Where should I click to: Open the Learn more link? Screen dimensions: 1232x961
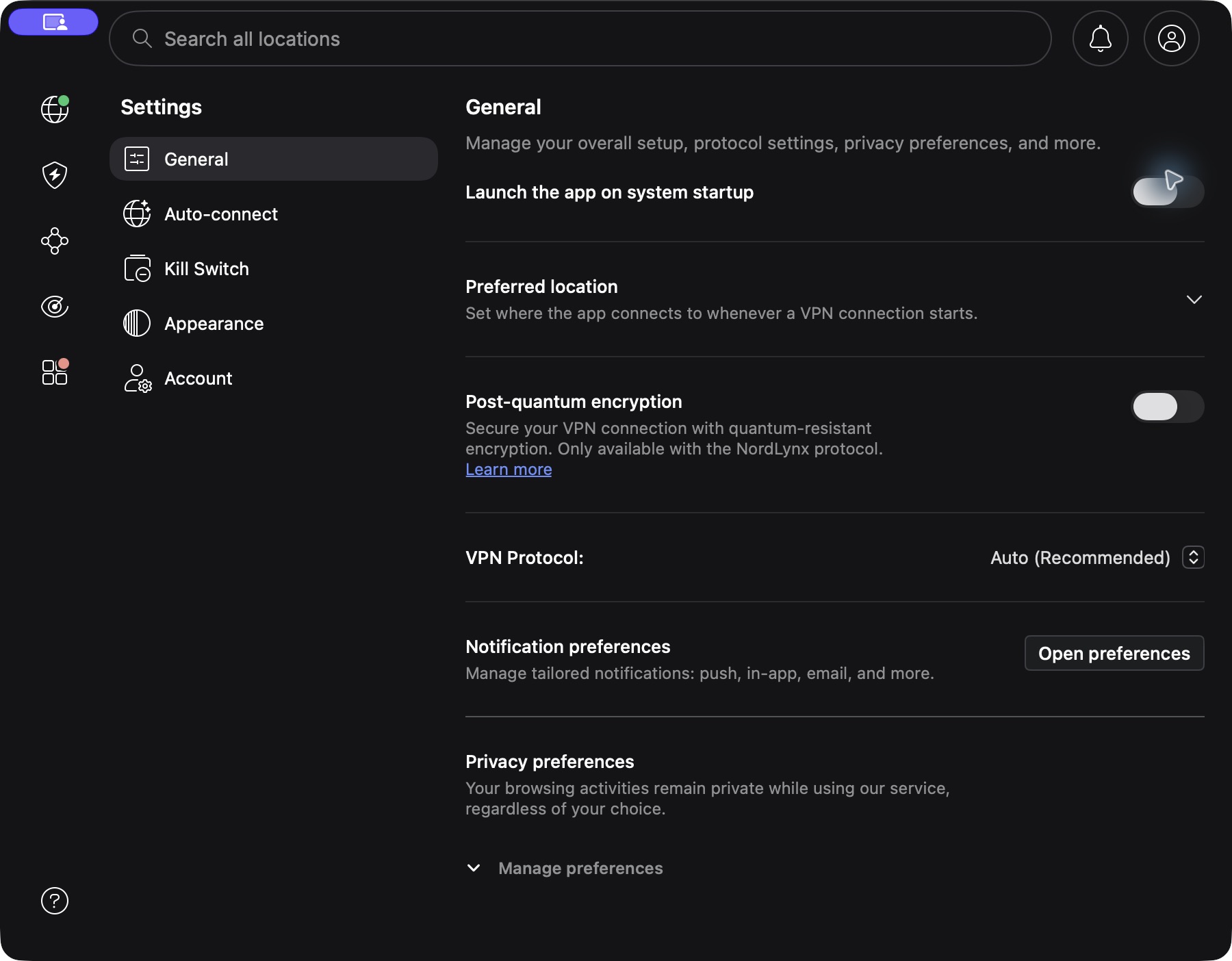509,470
